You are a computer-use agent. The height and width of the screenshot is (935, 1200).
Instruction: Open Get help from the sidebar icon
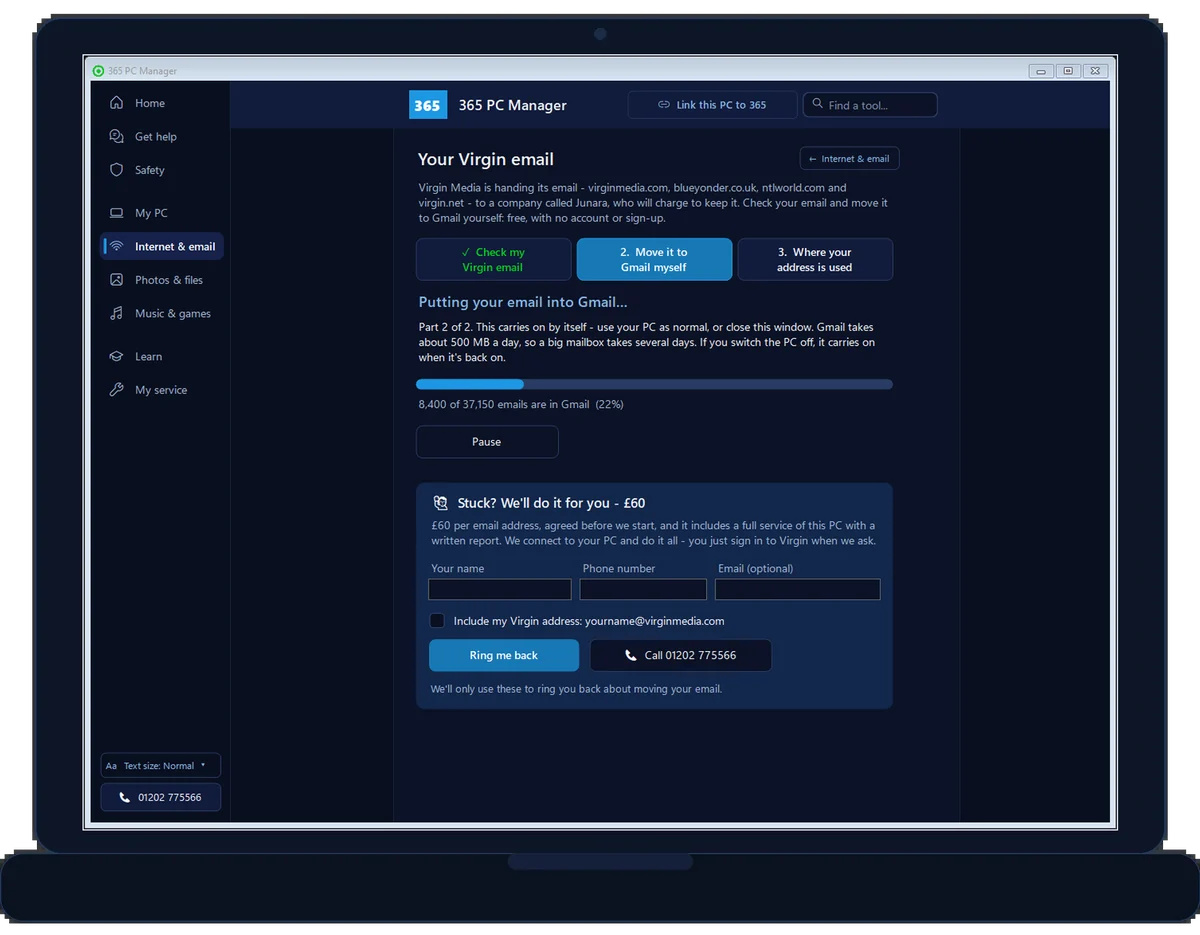[117, 137]
